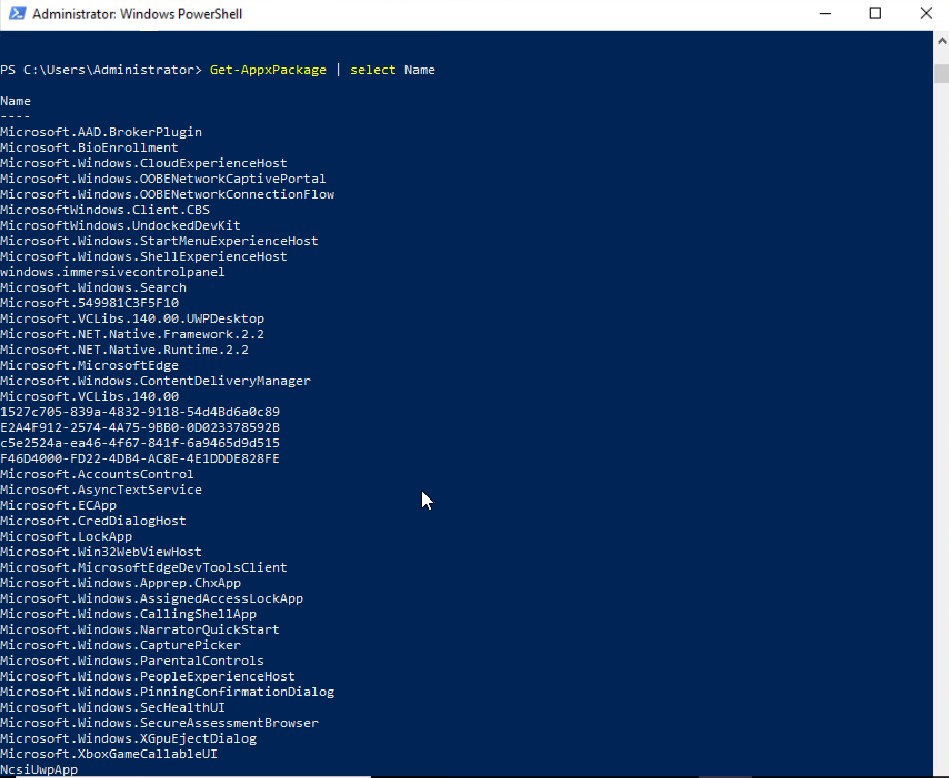Click 'Microsoft.LockApp' line
Image resolution: width=949 pixels, height=778 pixels.
(x=66, y=536)
